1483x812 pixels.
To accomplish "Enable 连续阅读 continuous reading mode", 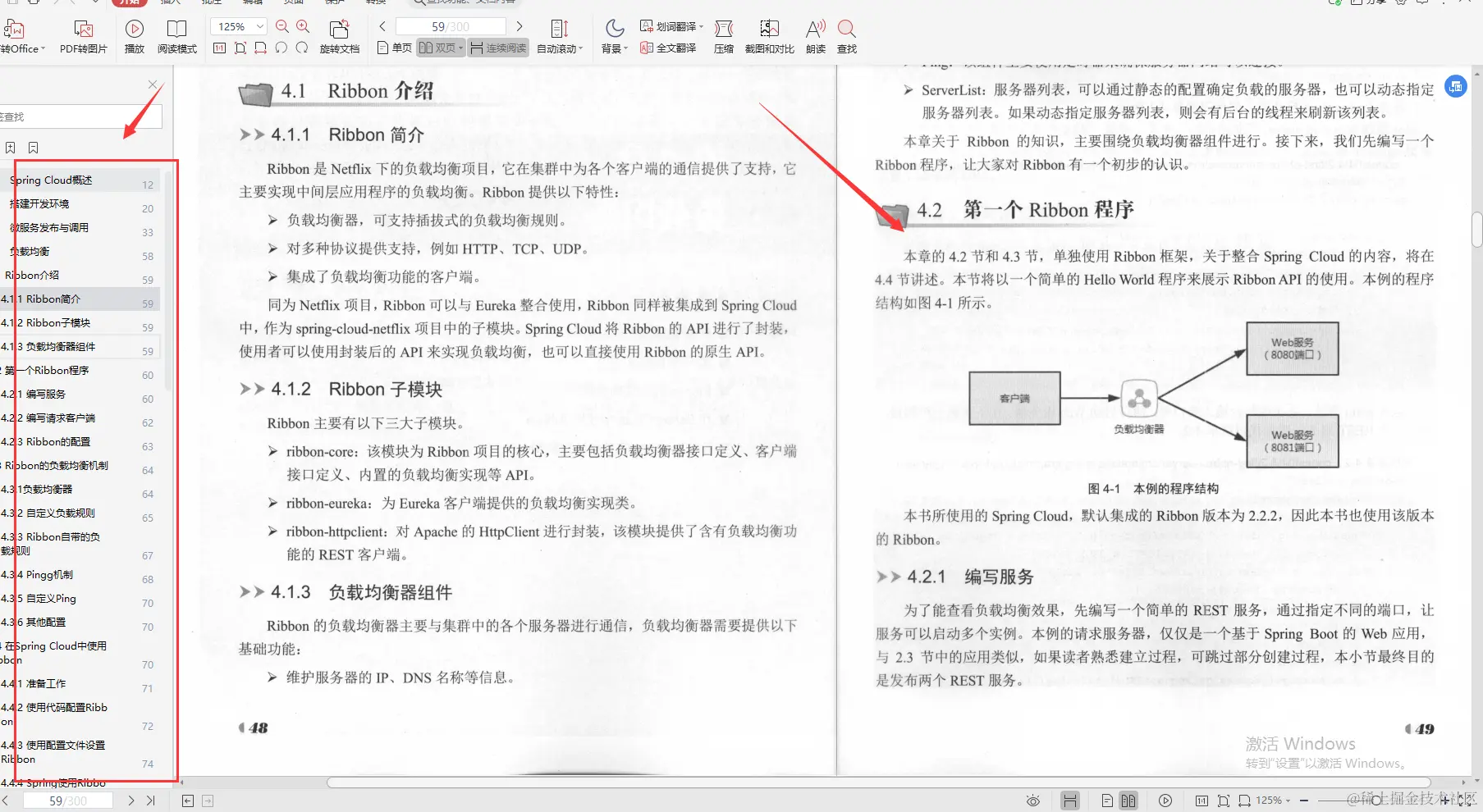I will (497, 48).
